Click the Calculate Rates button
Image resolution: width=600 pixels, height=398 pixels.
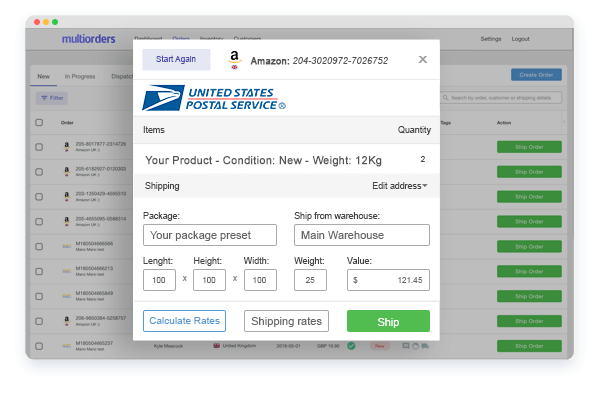[184, 321]
